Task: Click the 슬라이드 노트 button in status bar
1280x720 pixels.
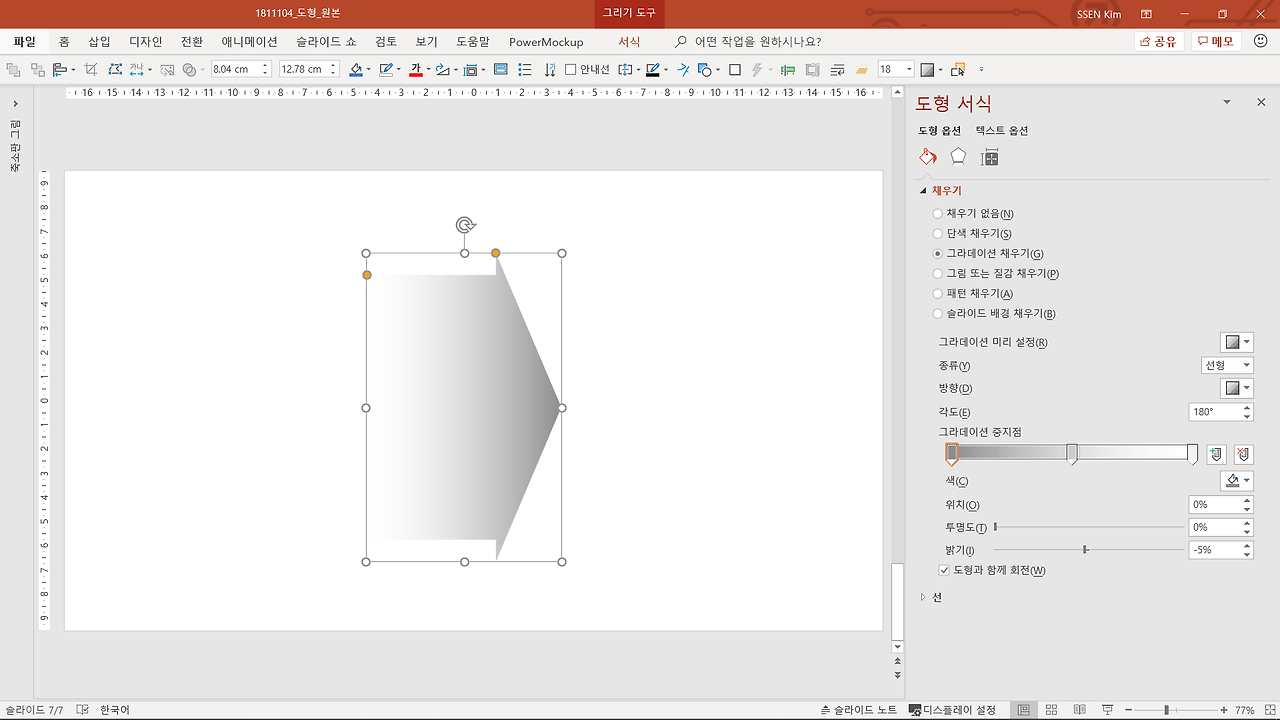Action: click(858, 710)
